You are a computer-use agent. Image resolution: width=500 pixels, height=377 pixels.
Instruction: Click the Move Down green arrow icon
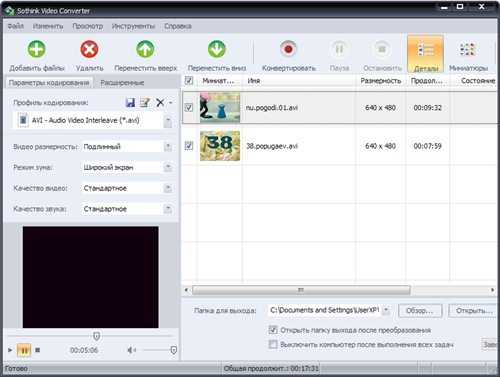pyautogui.click(x=217, y=49)
